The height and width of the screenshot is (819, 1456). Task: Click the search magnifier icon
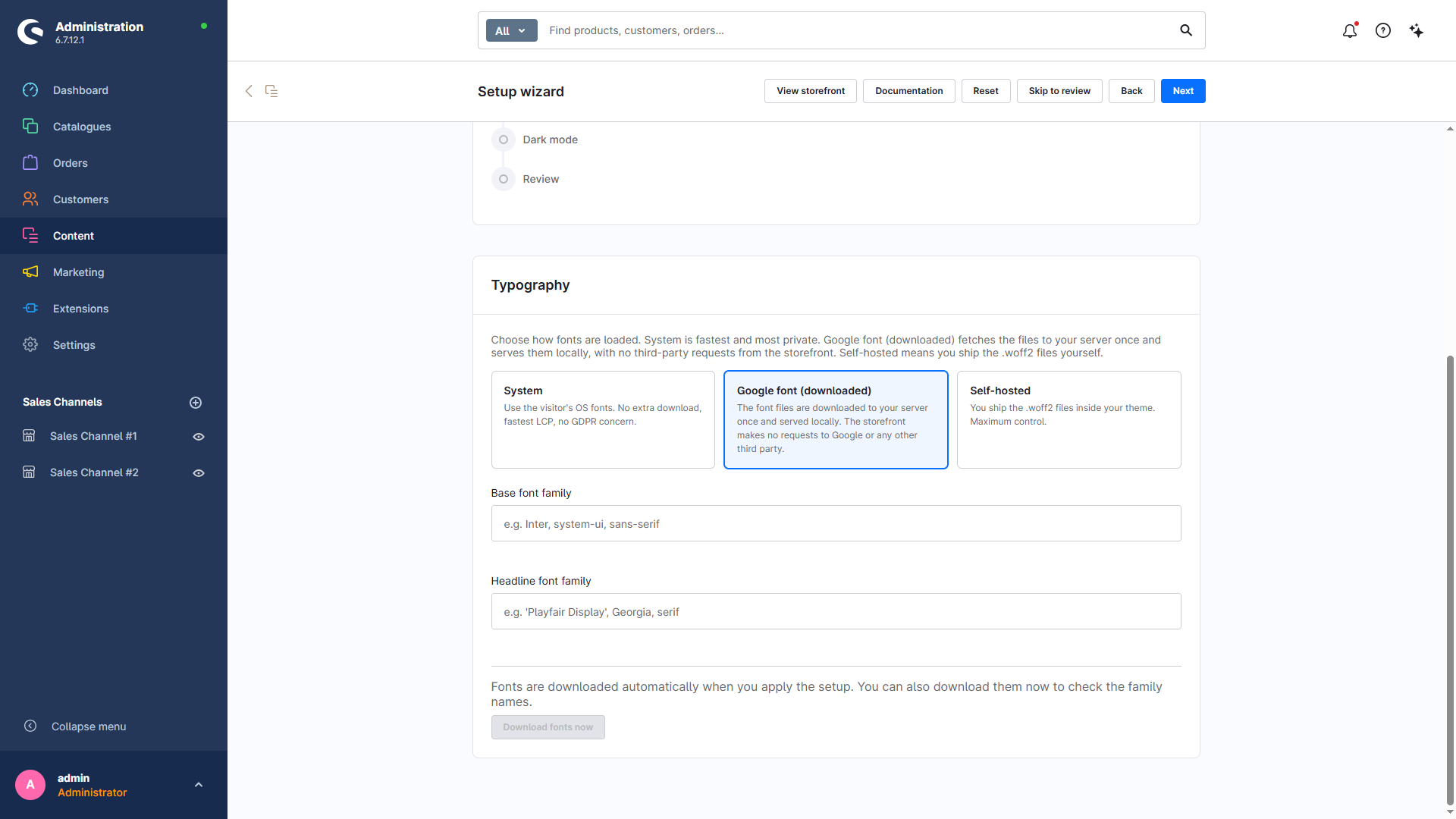click(x=1186, y=30)
